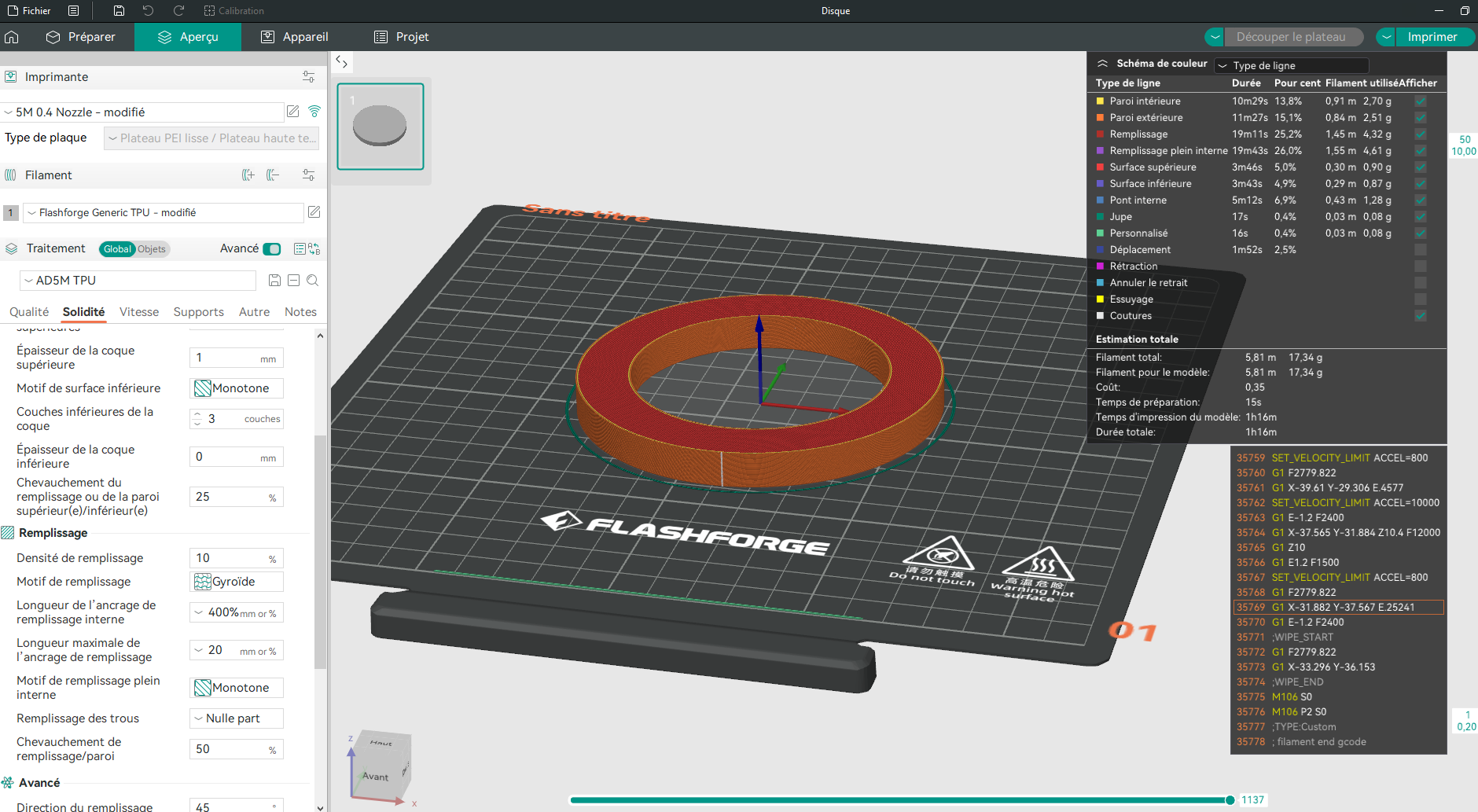Image resolution: width=1478 pixels, height=812 pixels.
Task: Switch to the Vitesse tab
Action: (139, 312)
